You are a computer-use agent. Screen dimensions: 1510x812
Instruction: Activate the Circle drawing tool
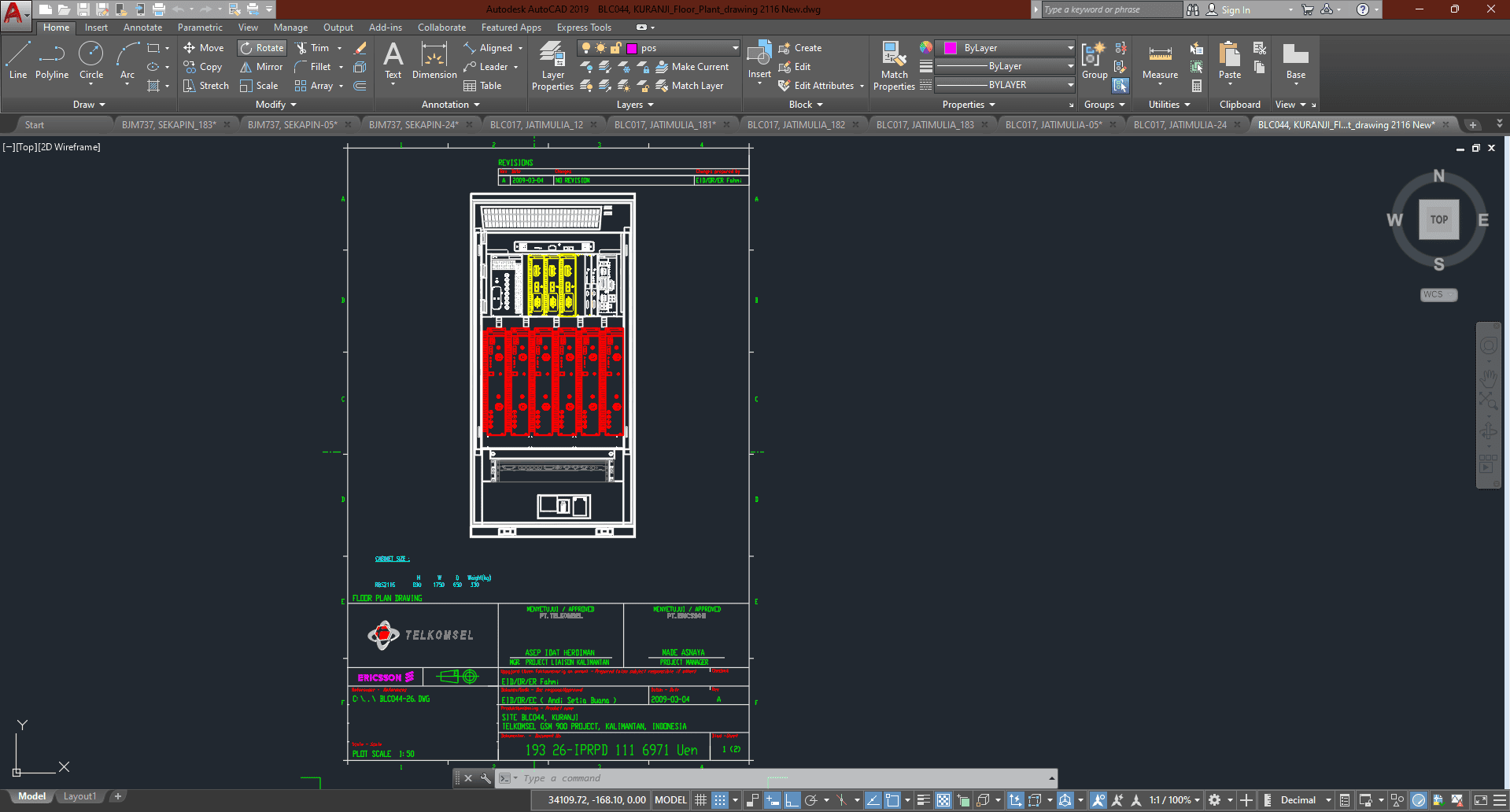(91, 61)
